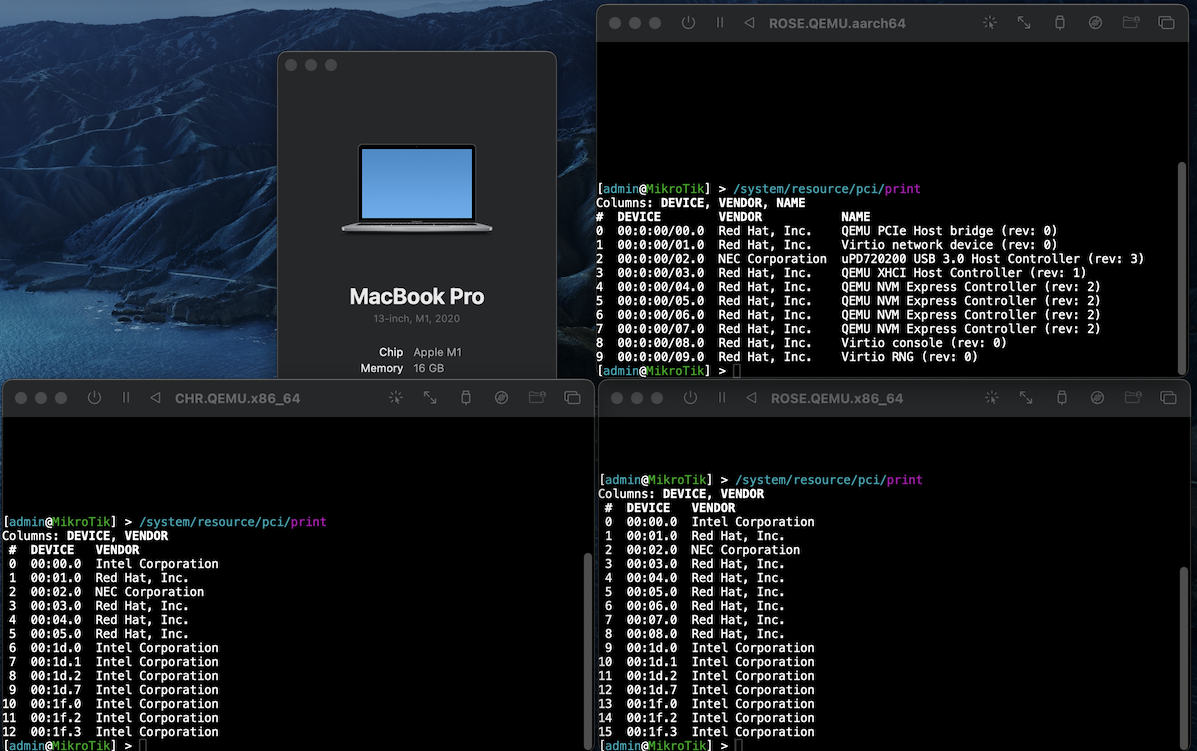
Task: Click 'Virtio console (rev: 0)' entry
Action: 924,343
